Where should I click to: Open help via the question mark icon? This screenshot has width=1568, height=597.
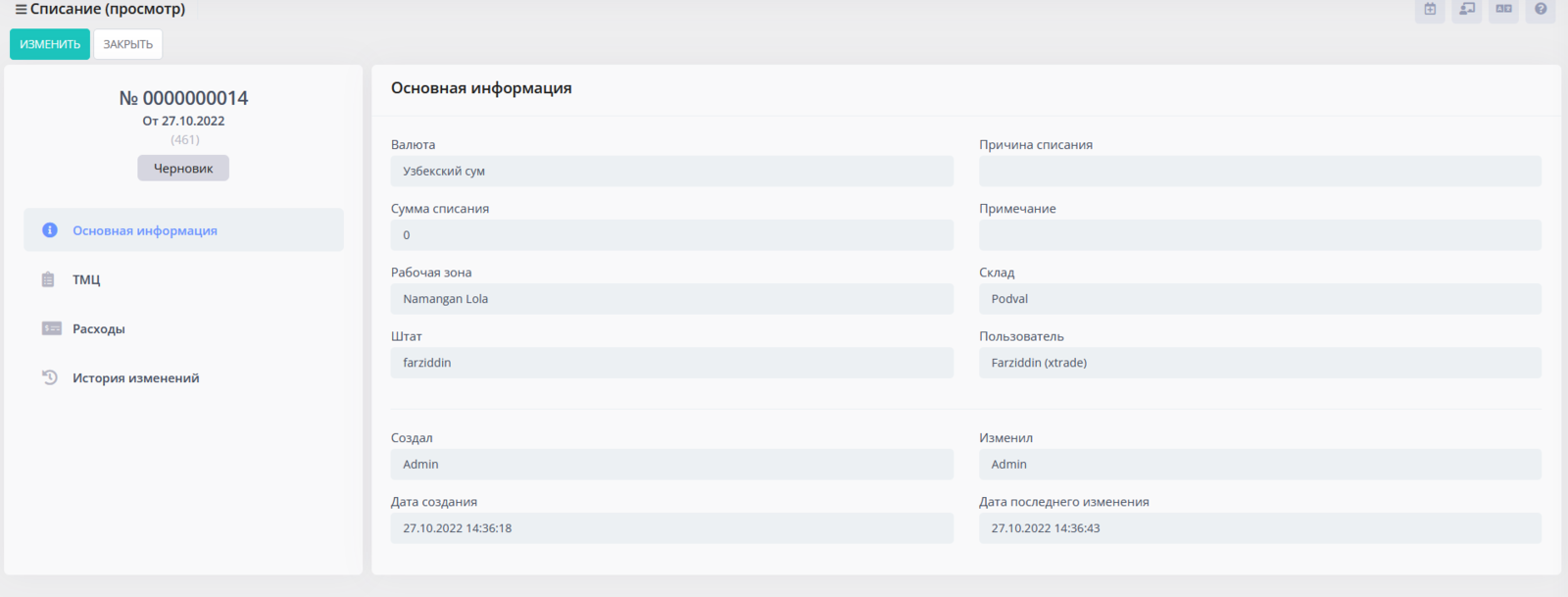pos(1541,10)
